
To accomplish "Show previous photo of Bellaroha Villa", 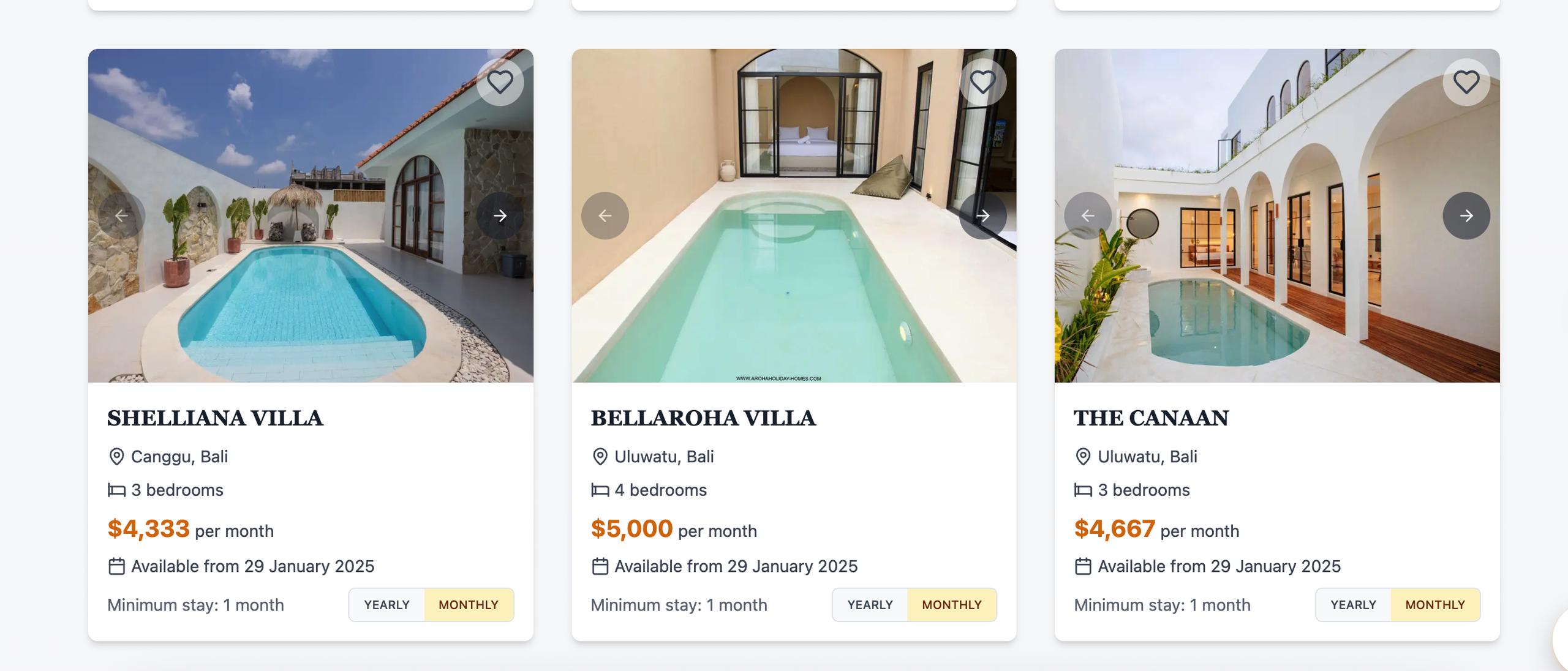I will (605, 216).
